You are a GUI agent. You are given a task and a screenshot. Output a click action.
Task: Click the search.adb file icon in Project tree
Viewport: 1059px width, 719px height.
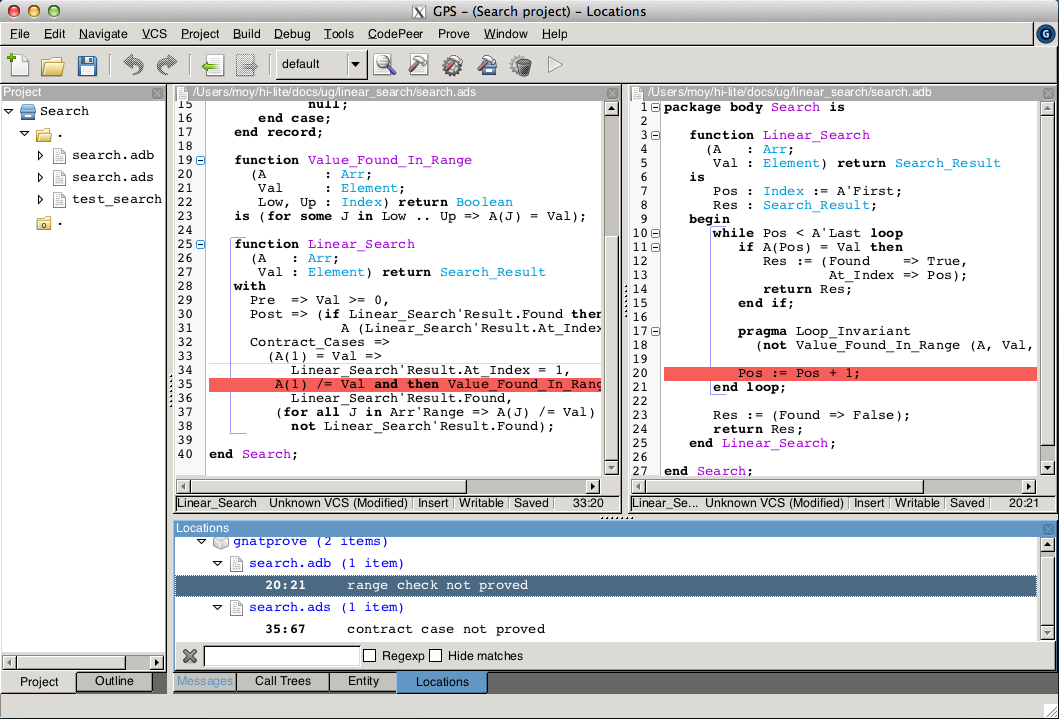[x=59, y=156]
